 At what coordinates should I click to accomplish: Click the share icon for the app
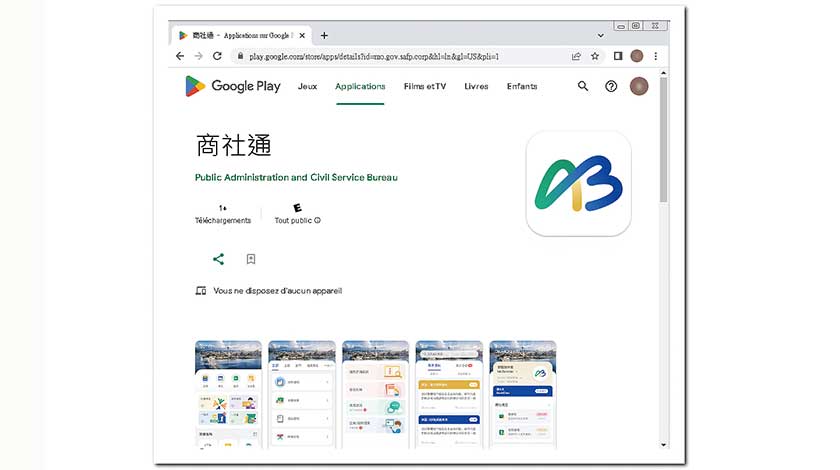coord(218,259)
